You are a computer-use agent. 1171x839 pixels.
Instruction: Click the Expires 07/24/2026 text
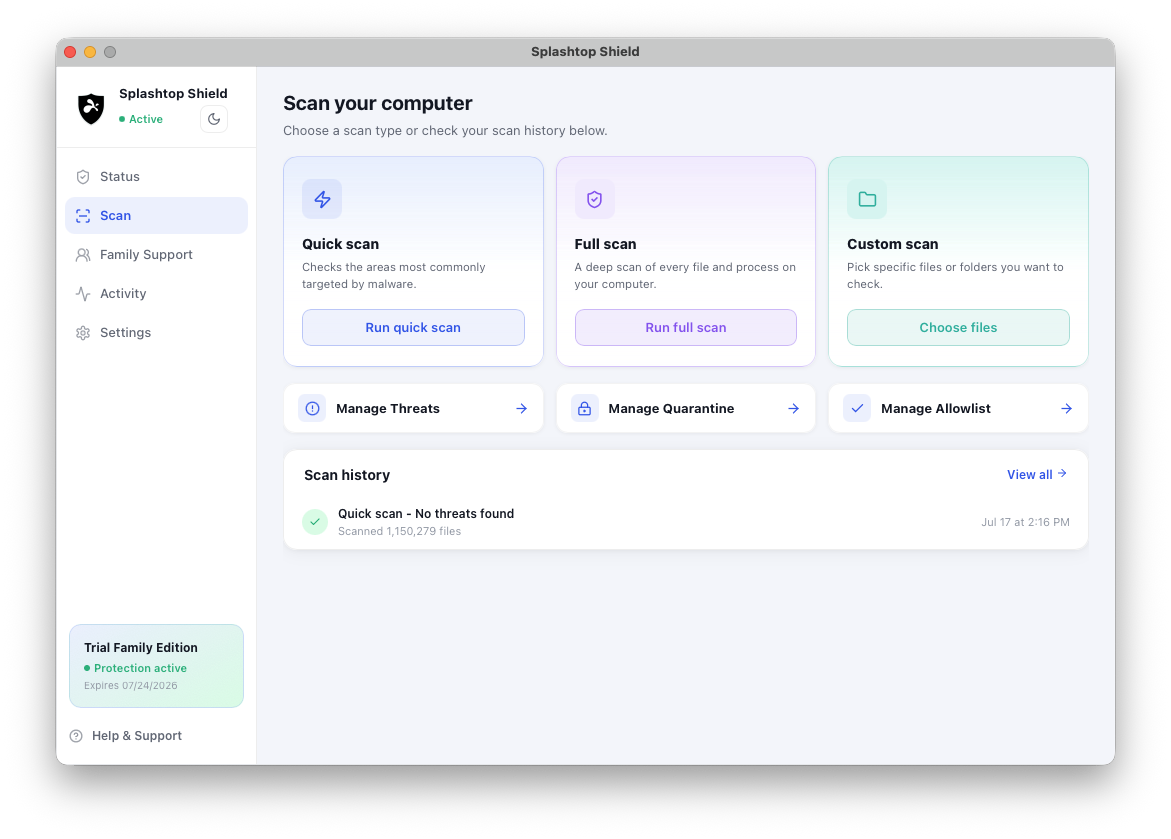pos(131,686)
